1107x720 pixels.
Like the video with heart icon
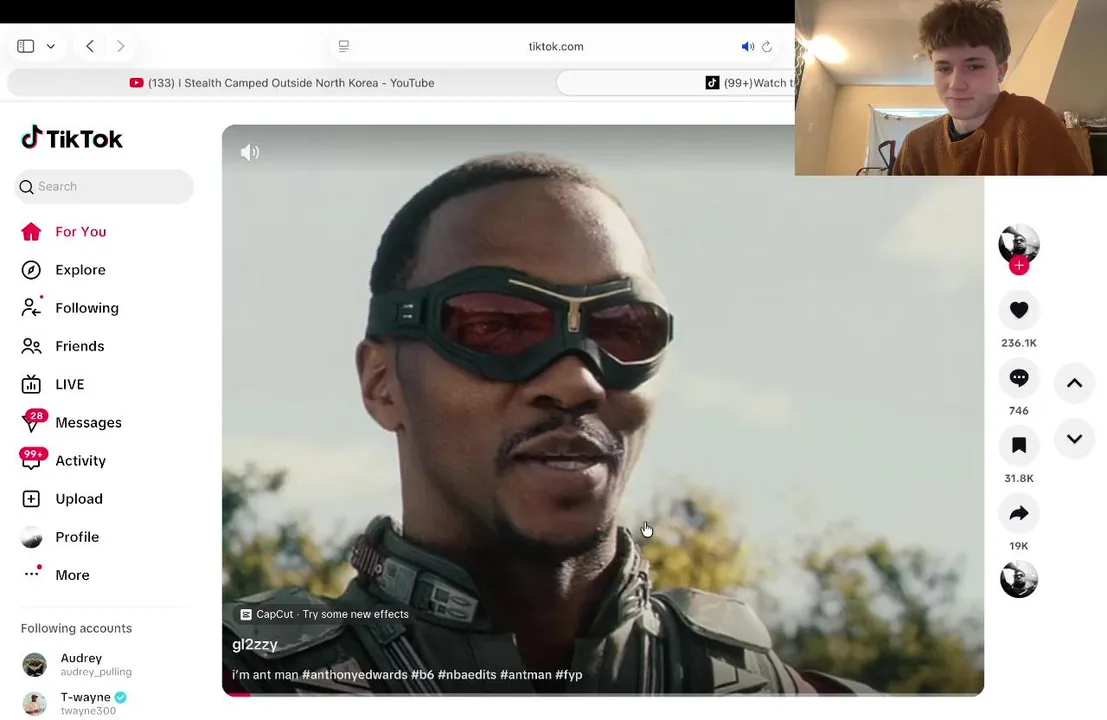coord(1019,310)
